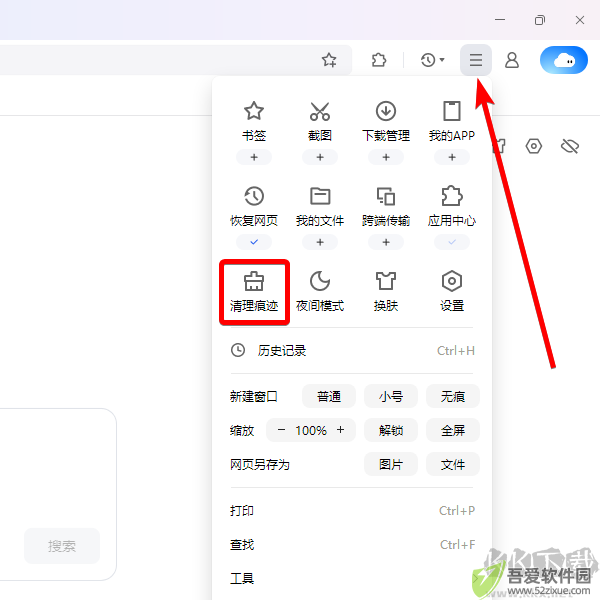The image size is (600, 600).
Task: Select 查找 menu entry
Action: point(352,545)
